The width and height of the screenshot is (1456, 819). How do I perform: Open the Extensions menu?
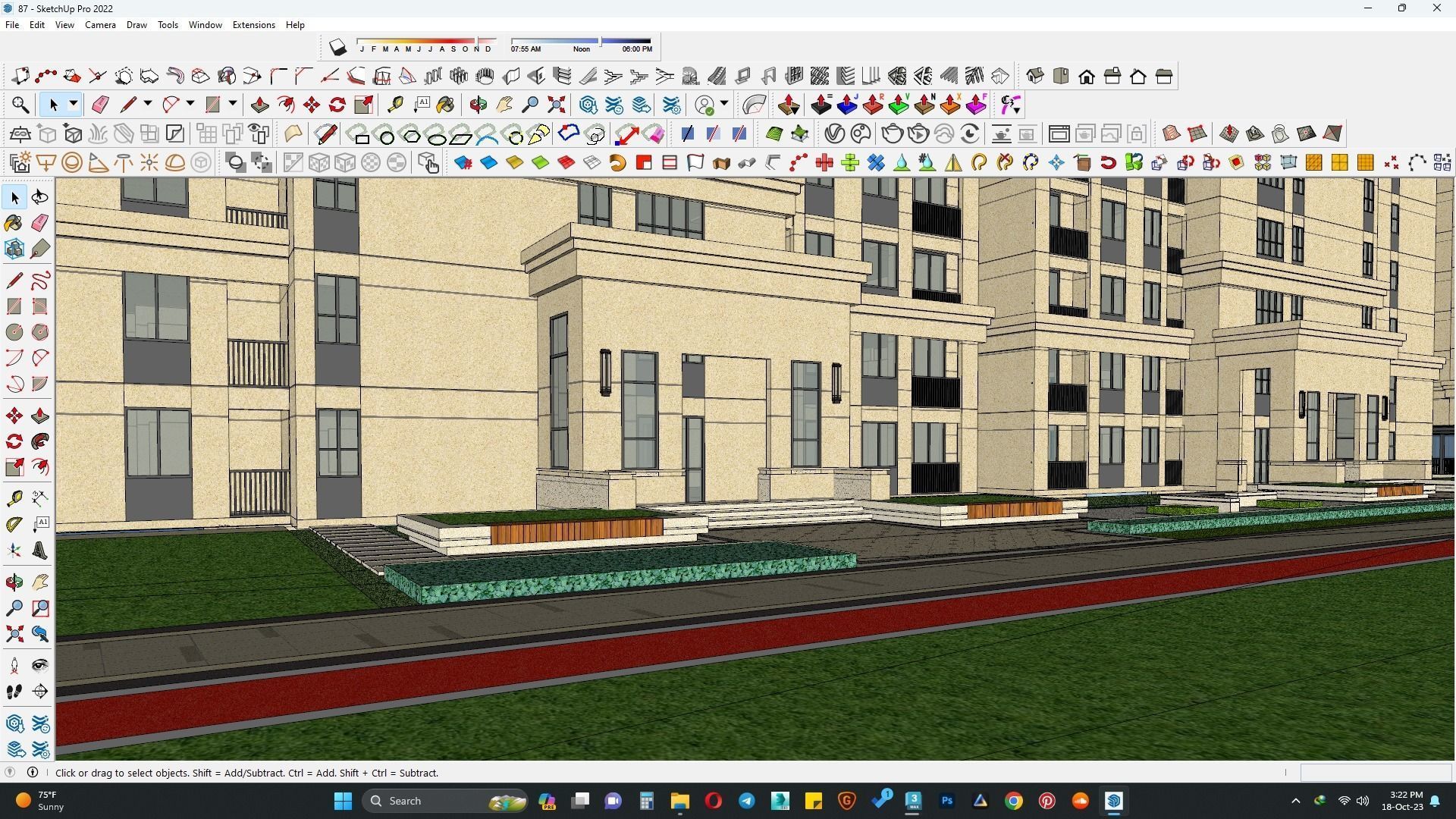(253, 25)
